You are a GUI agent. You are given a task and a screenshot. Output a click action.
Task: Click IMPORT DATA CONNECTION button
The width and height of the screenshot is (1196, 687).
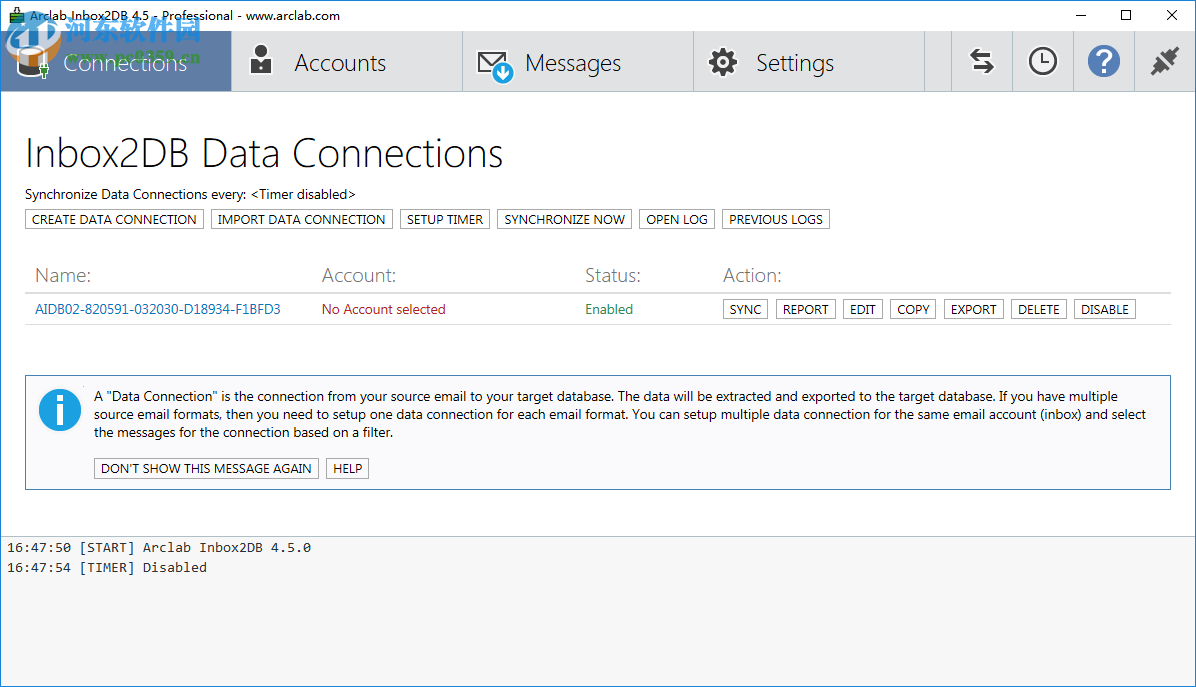pos(301,219)
